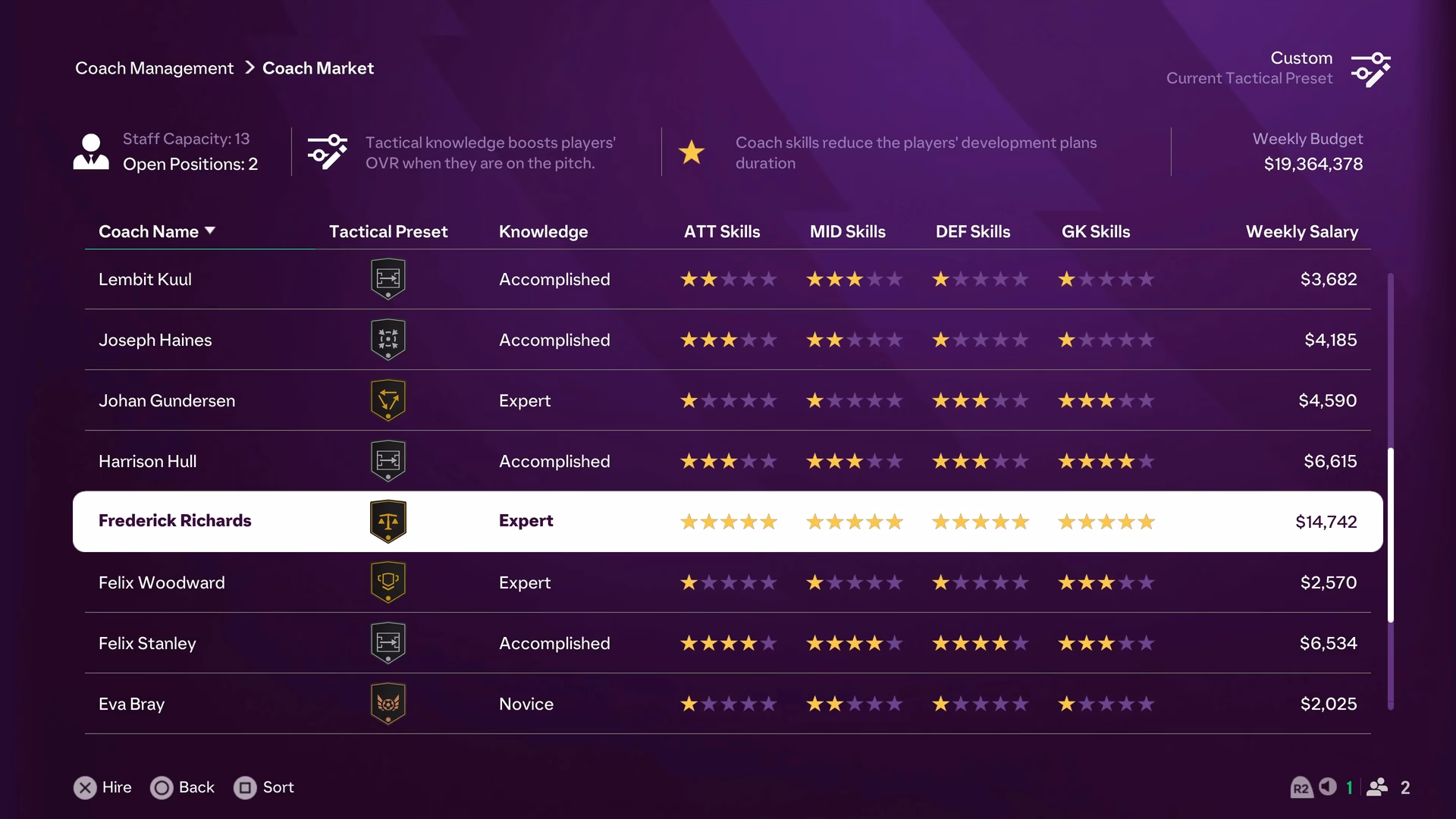Click the R2 trigger icon bottom right

(1301, 787)
